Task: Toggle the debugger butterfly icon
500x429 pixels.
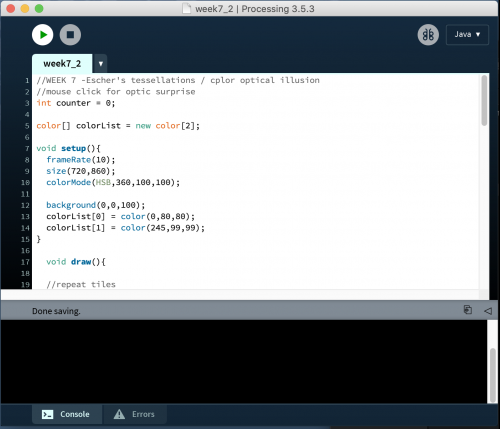Action: click(428, 35)
